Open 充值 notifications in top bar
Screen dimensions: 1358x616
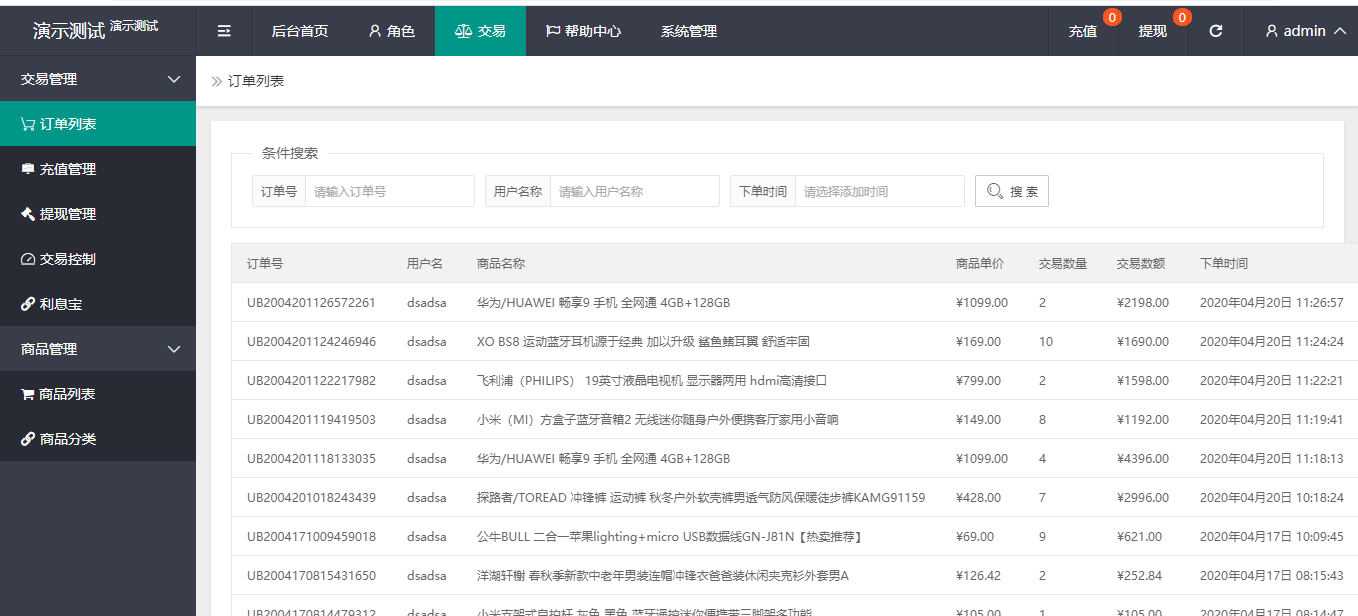(x=1083, y=31)
